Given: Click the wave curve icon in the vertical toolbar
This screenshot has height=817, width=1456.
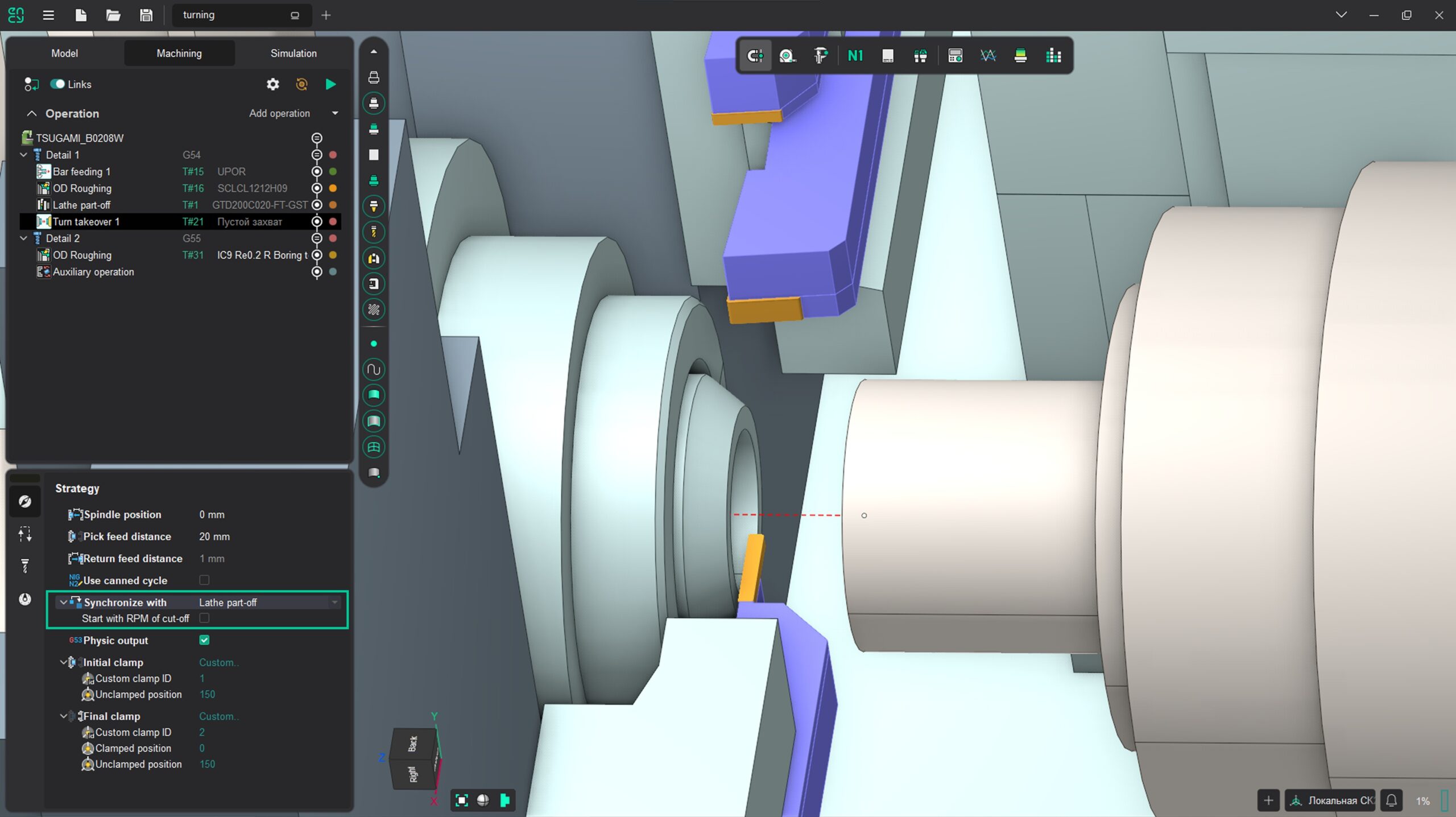Looking at the screenshot, I should 374,370.
